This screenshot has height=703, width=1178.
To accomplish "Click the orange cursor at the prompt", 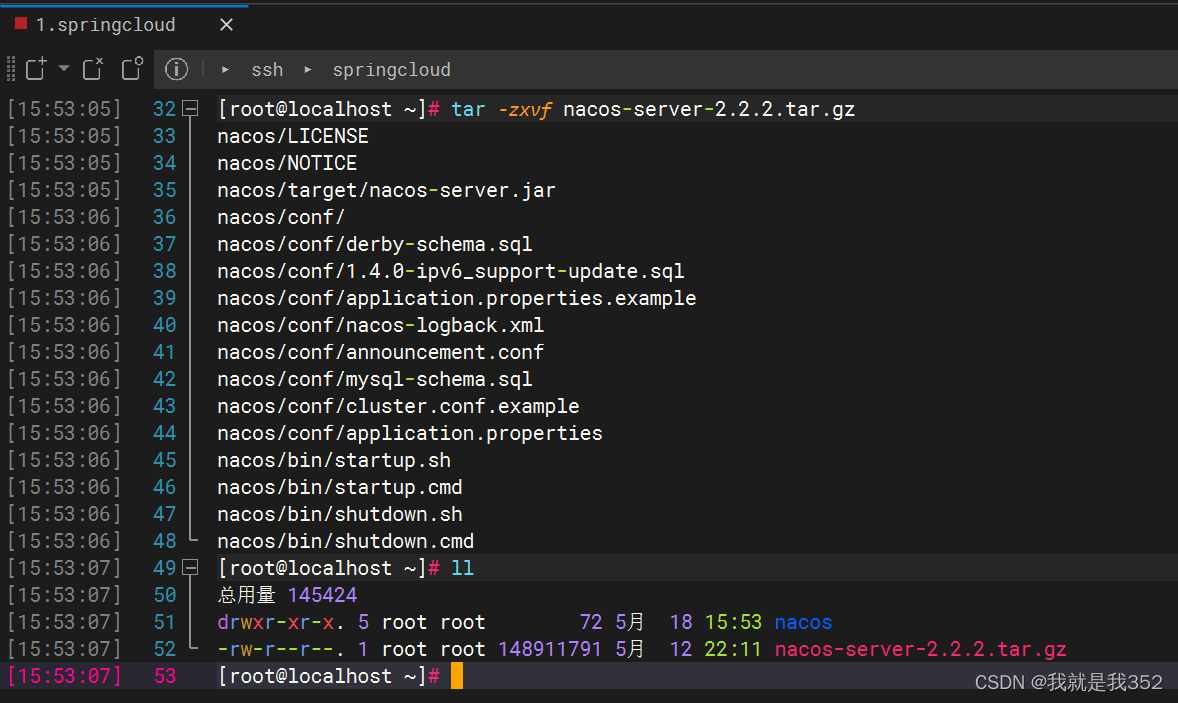I will click(x=457, y=676).
